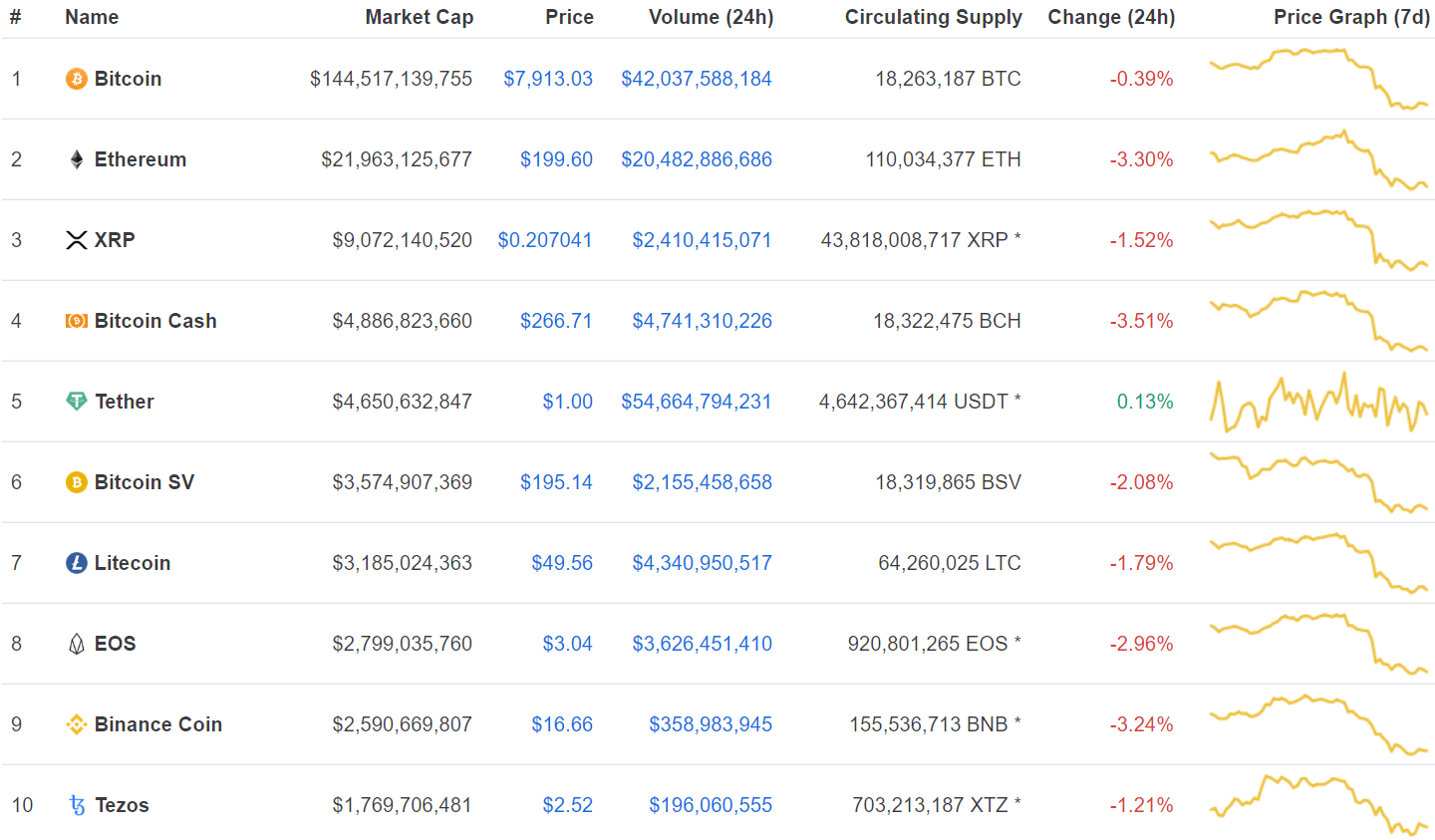Sort by the Price column header
1435x840 pixels.
570,17
